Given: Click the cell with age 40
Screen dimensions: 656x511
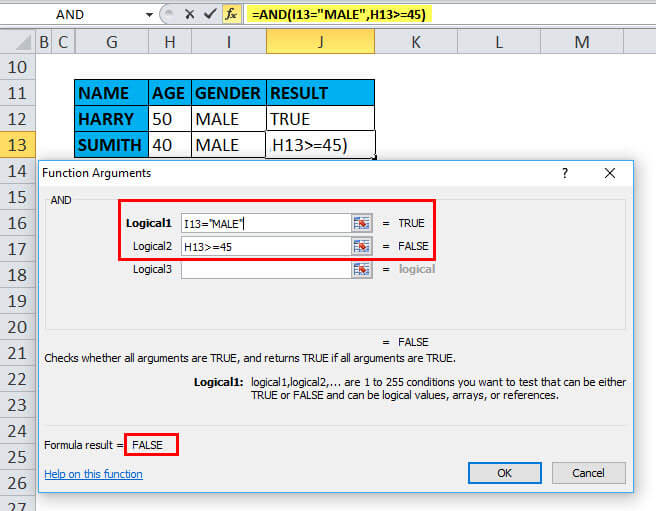Looking at the screenshot, I should click(x=170, y=145).
